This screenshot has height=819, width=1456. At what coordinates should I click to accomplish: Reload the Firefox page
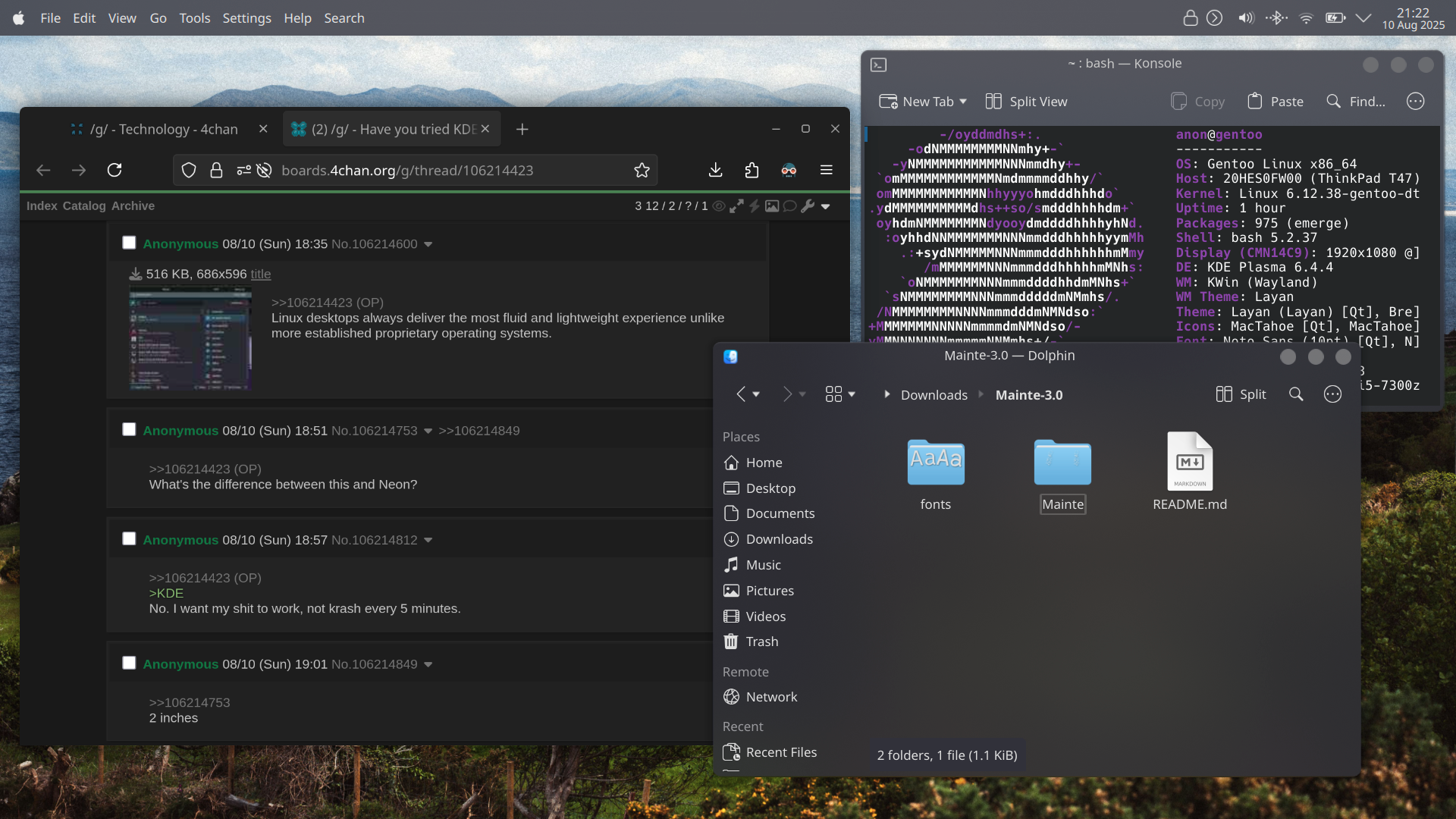point(115,170)
